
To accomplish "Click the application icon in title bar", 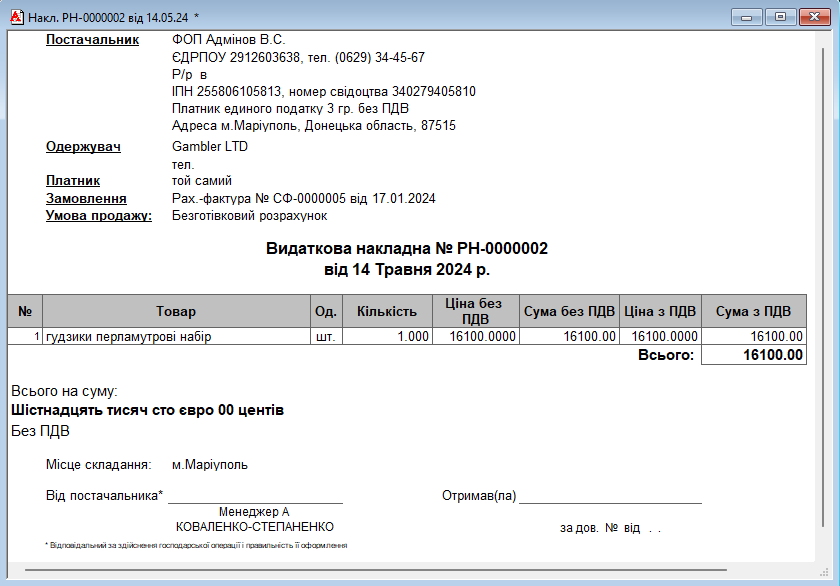I will click(15, 17).
